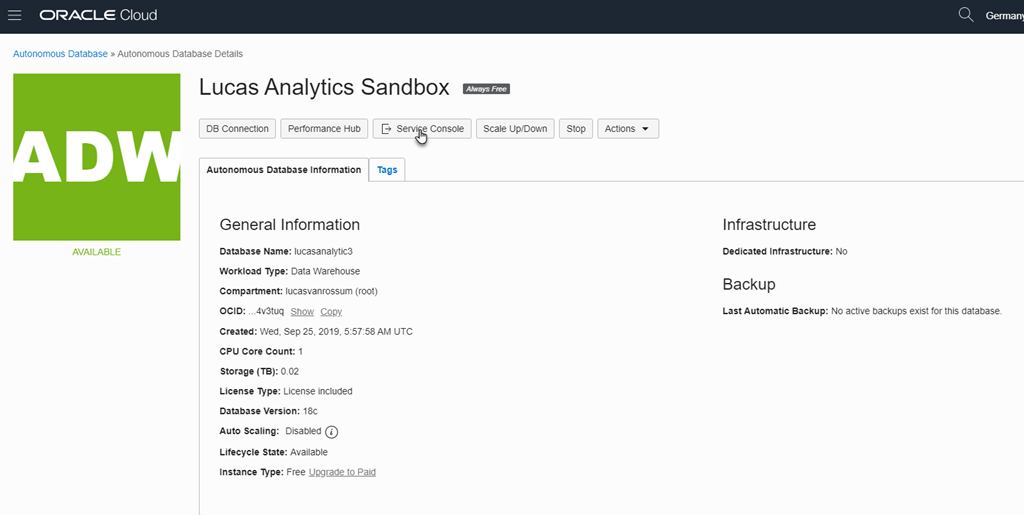
Task: Click the DB Connection button
Action: pos(237,129)
